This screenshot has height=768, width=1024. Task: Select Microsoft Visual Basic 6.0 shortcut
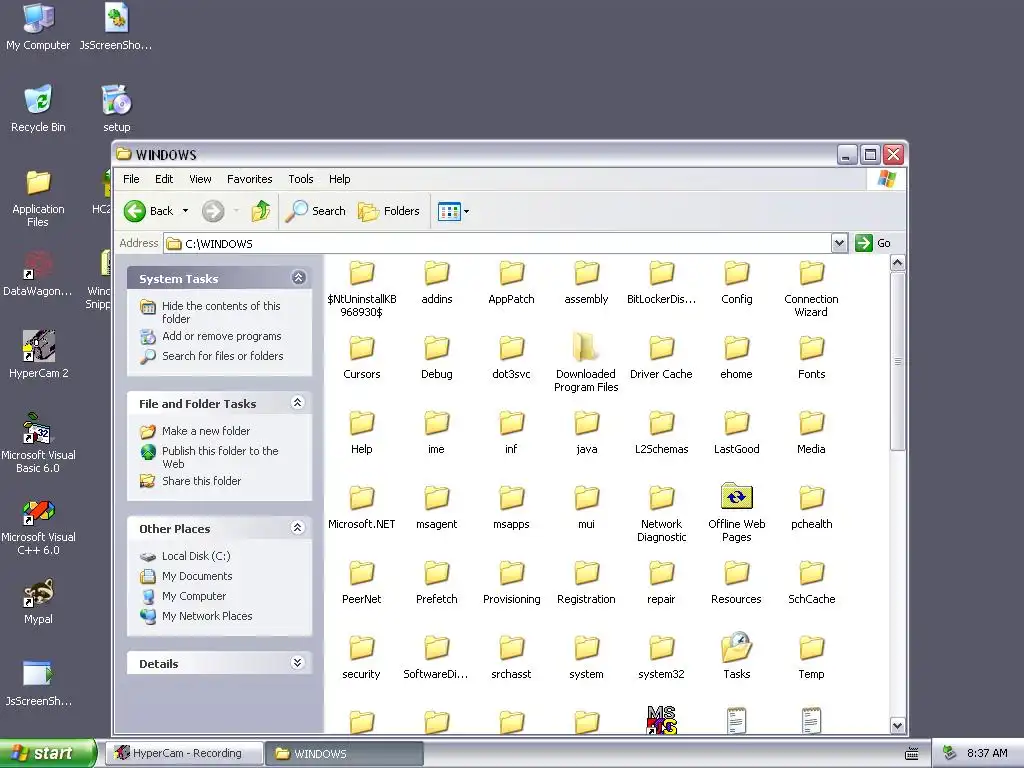coord(38,443)
